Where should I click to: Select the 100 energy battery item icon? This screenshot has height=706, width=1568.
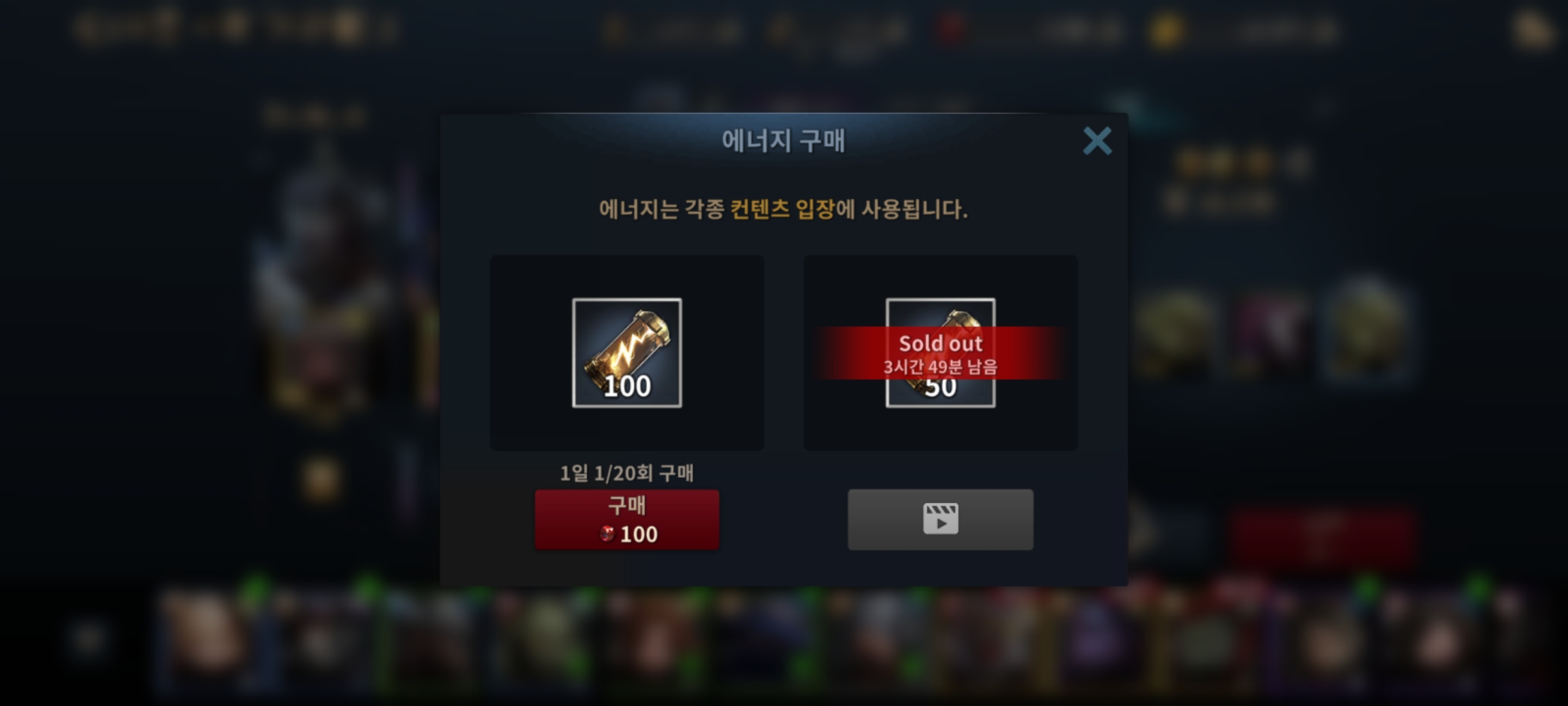[627, 353]
